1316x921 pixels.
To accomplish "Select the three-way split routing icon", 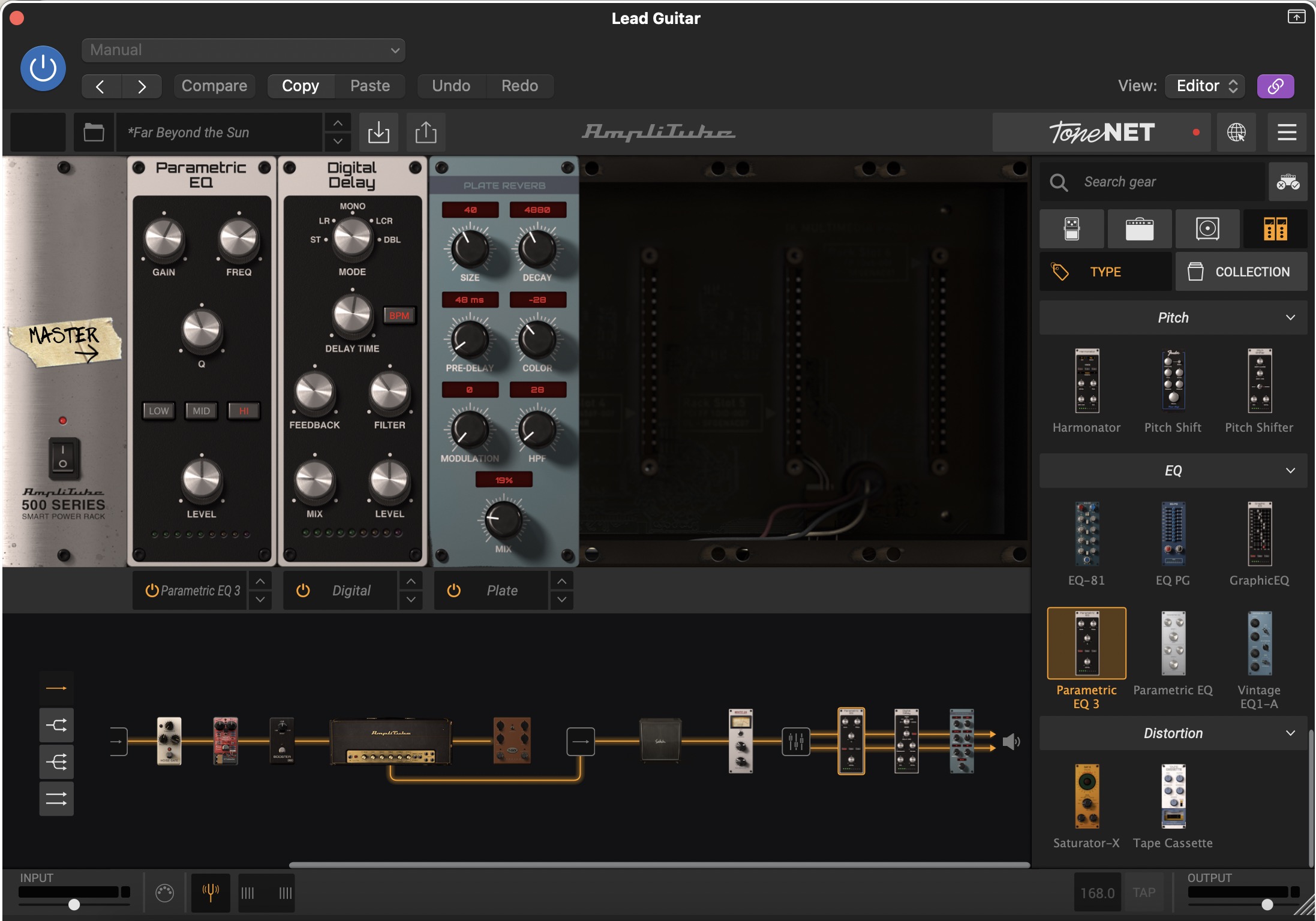I will [x=56, y=762].
